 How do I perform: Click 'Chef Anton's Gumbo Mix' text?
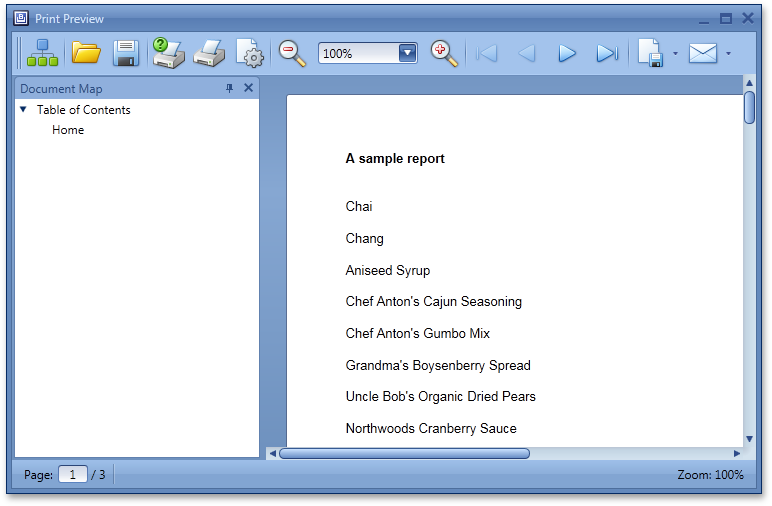(418, 333)
